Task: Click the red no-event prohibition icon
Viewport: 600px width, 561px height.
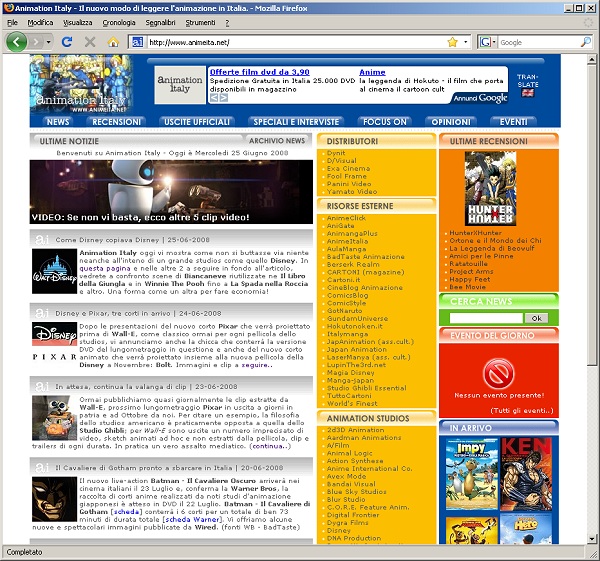Action: coord(499,373)
